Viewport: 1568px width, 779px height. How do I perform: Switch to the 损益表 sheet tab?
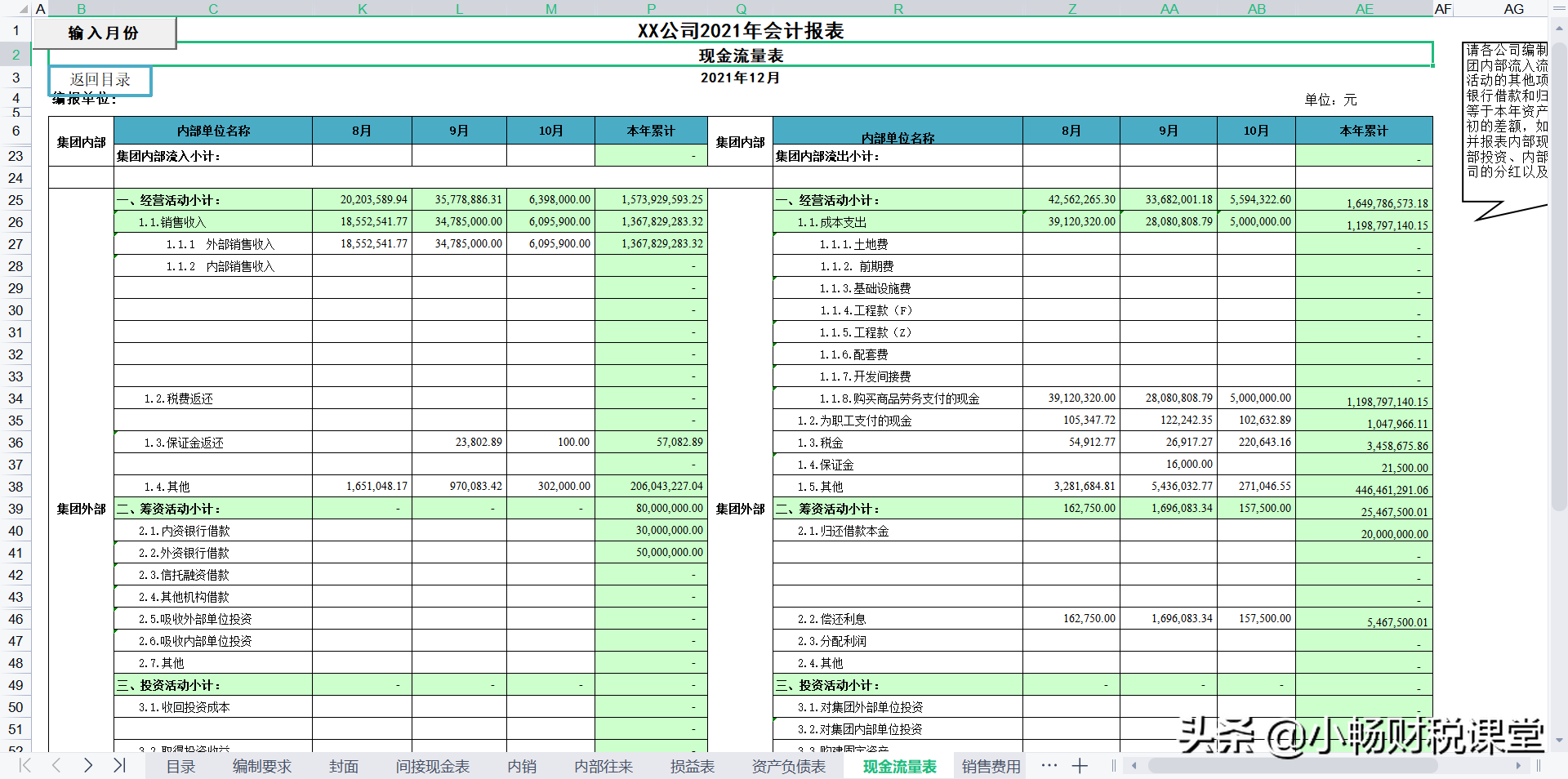(x=691, y=766)
